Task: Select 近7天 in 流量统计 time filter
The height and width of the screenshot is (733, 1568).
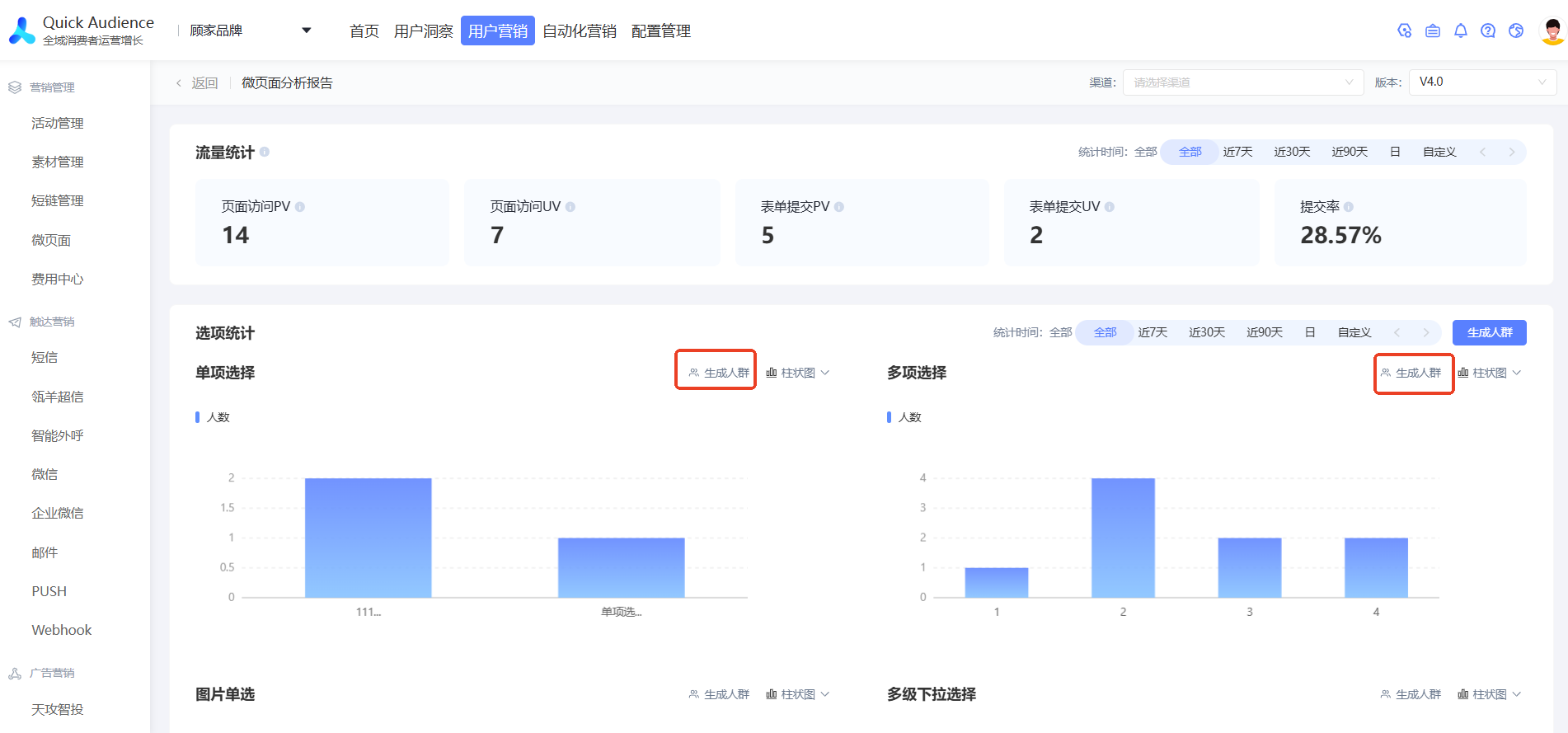Action: [1237, 152]
